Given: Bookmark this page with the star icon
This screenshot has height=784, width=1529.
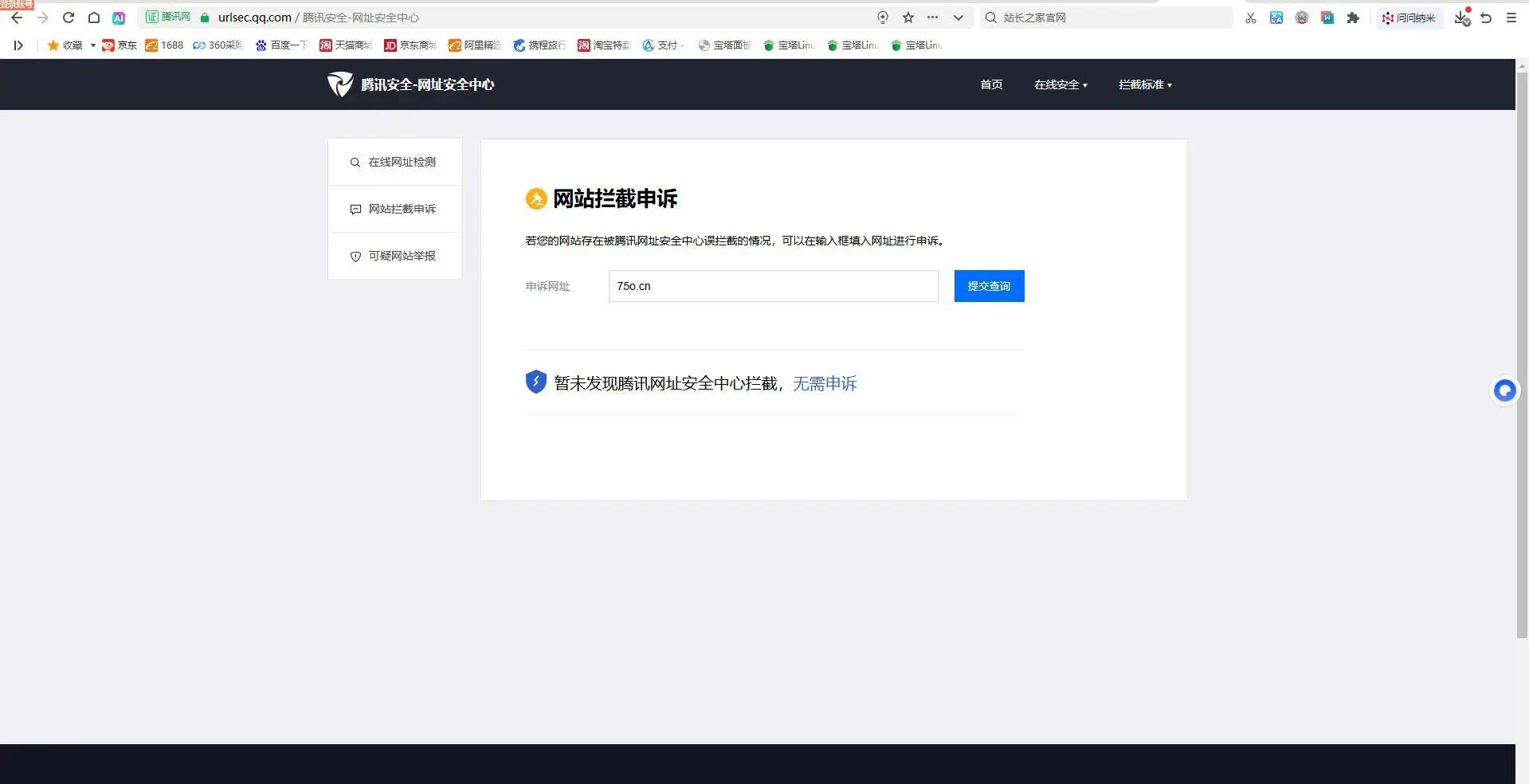Looking at the screenshot, I should pos(908,18).
